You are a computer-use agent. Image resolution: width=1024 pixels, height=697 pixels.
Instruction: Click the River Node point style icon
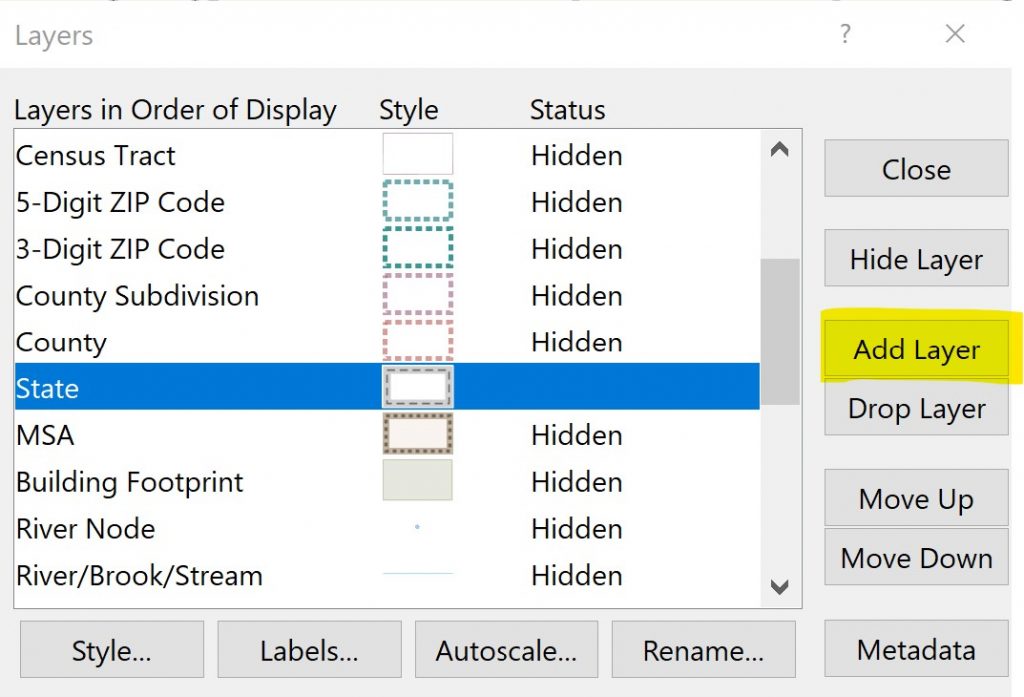(x=417, y=527)
